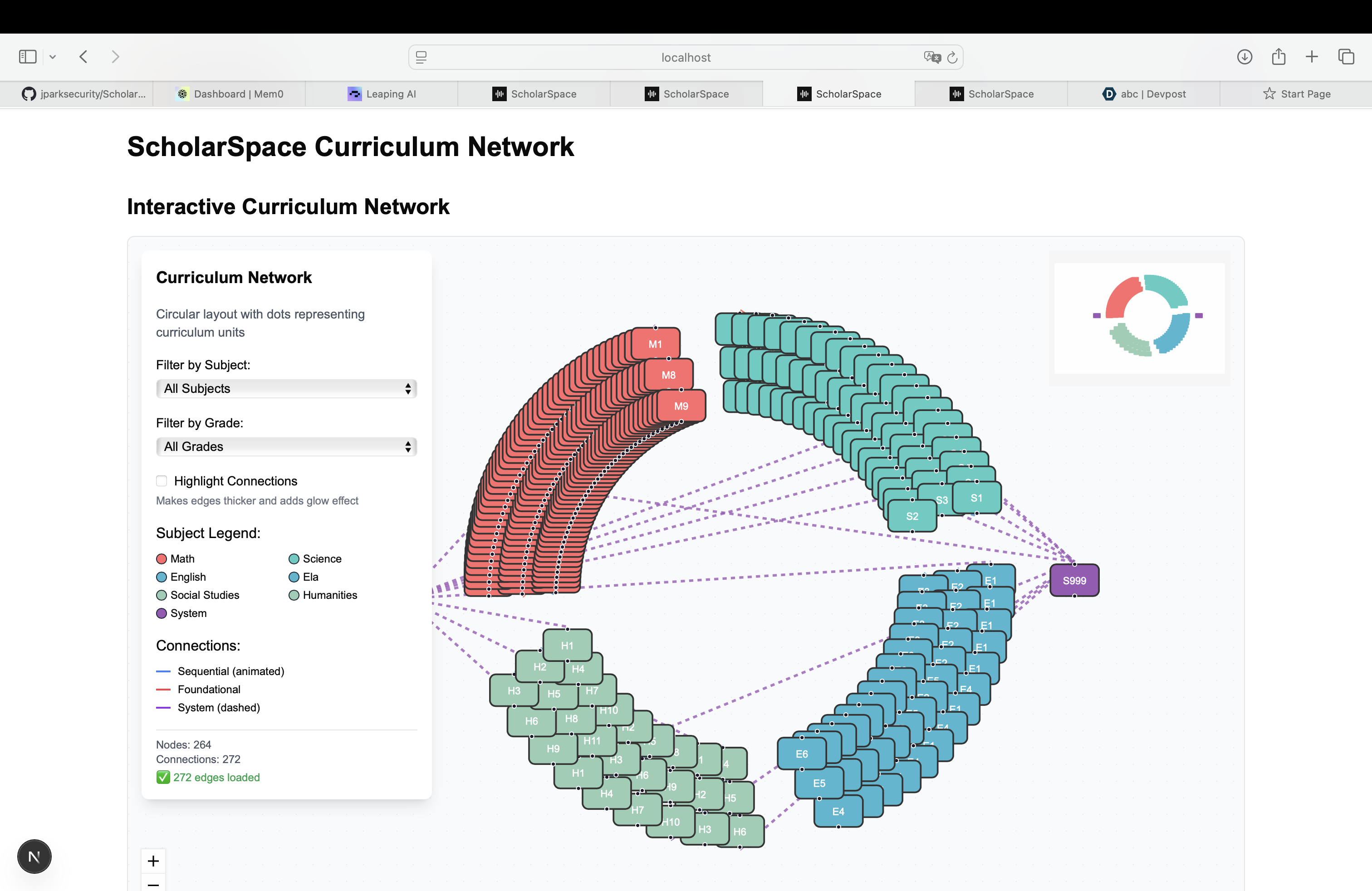Click the zoom in plus button
Image resolution: width=1372 pixels, height=891 pixels.
pos(153,861)
